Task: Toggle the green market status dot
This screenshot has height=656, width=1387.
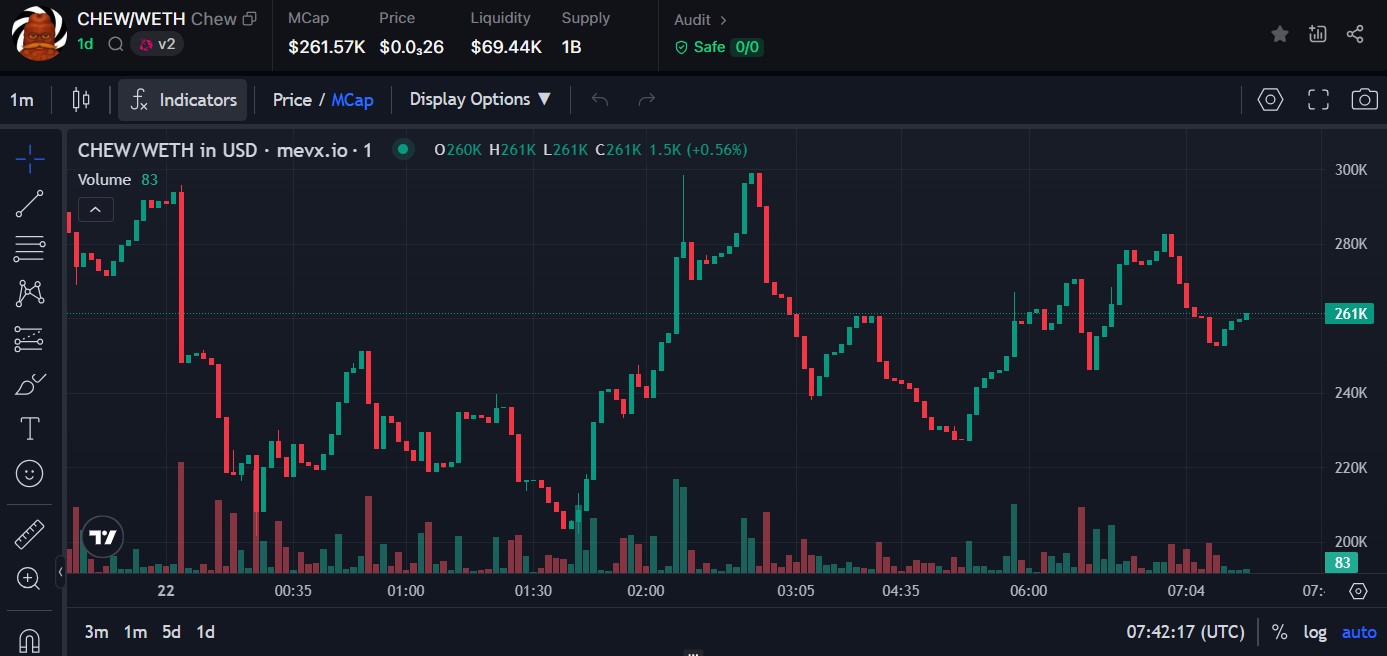Action: [403, 150]
